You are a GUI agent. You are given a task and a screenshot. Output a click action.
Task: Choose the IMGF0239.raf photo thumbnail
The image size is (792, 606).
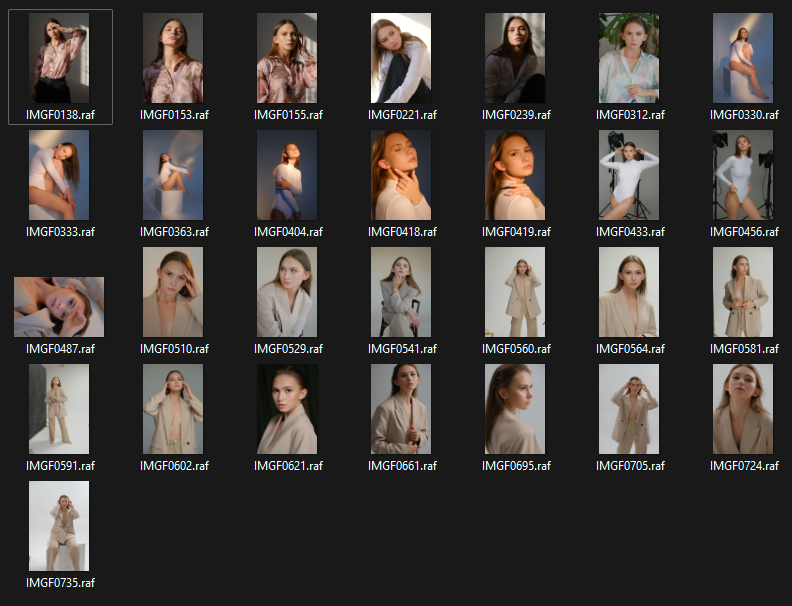[515, 58]
